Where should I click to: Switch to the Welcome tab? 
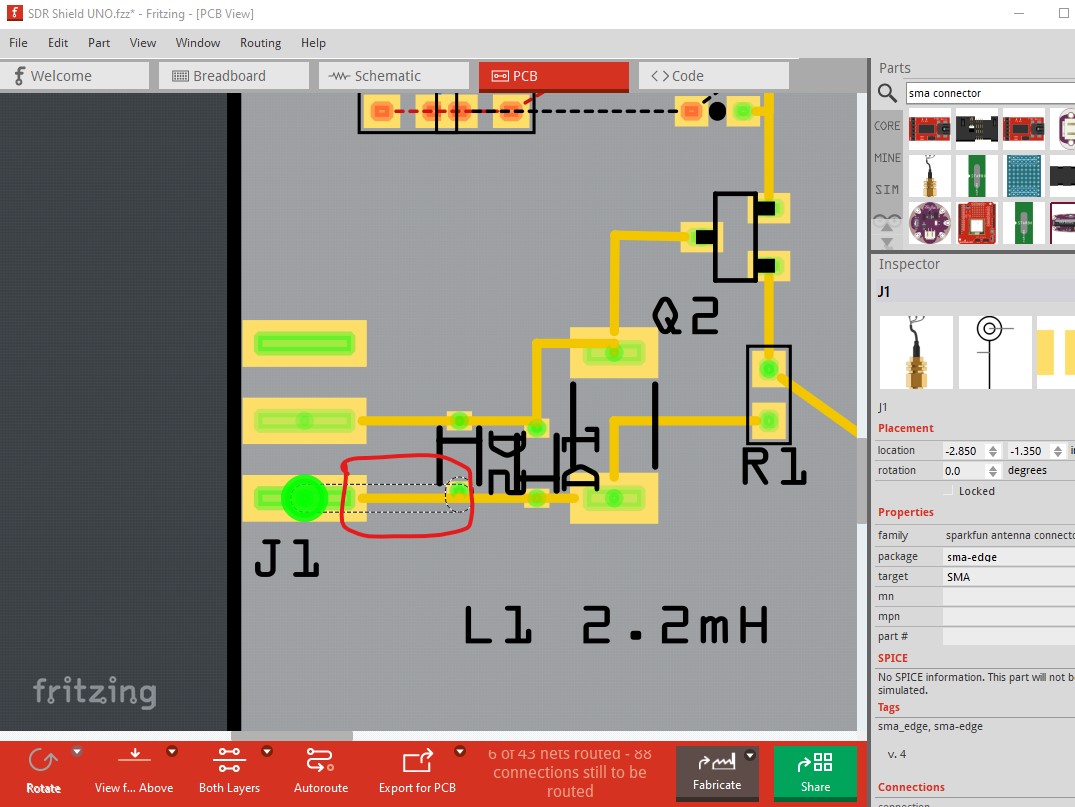pos(74,76)
